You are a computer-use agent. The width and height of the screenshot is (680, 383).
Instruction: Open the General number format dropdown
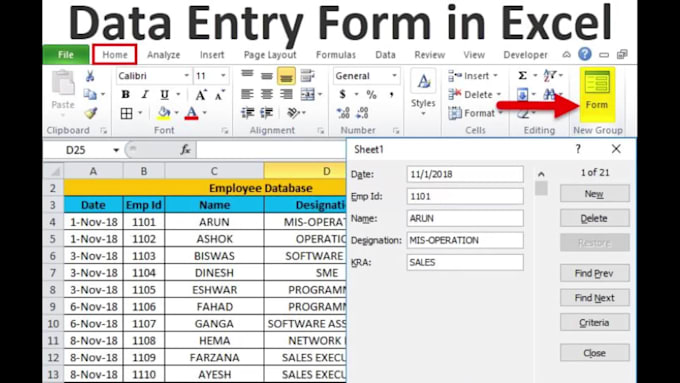(x=394, y=76)
